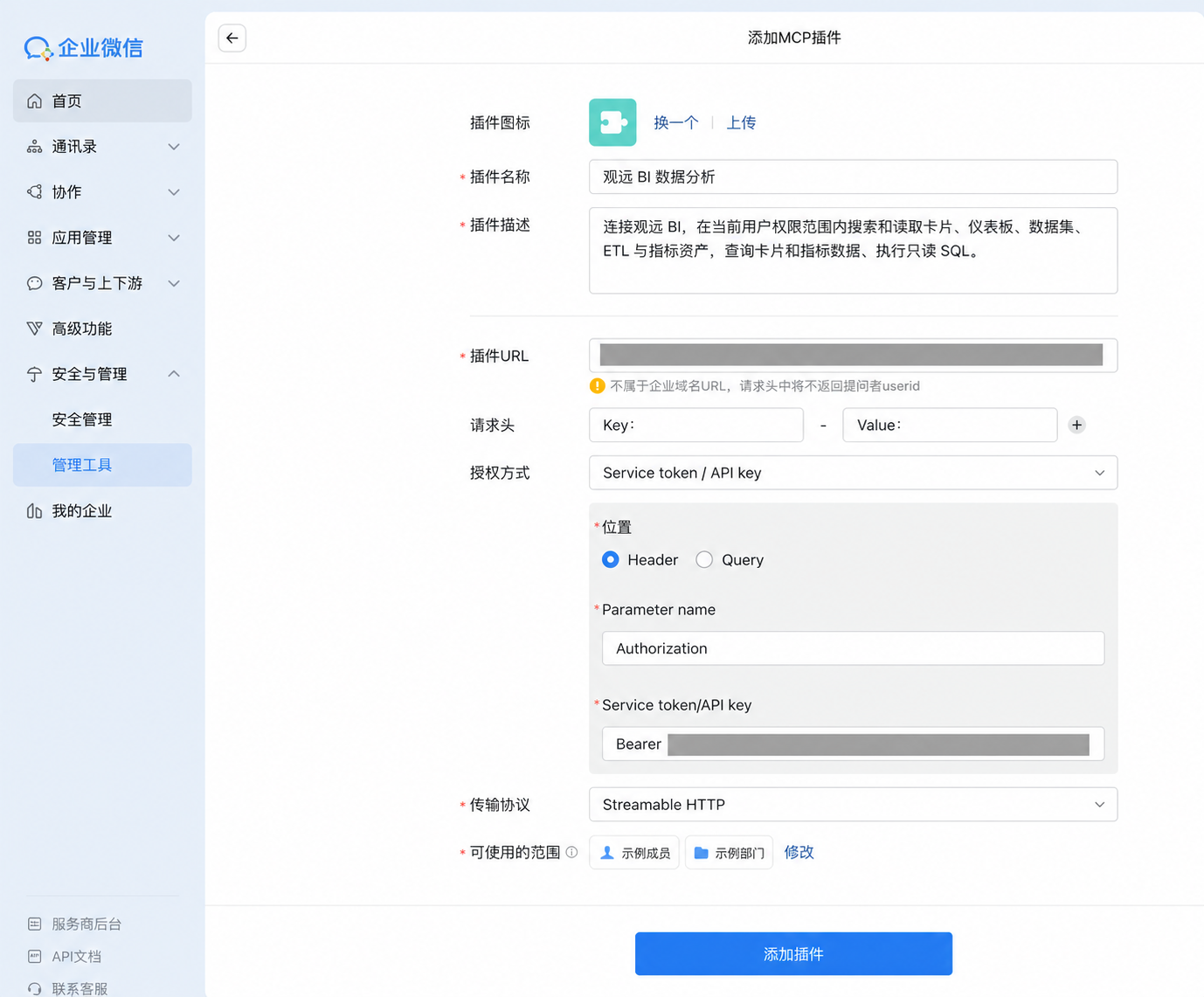
Task: Click the 添加插件 button
Action: tap(793, 953)
